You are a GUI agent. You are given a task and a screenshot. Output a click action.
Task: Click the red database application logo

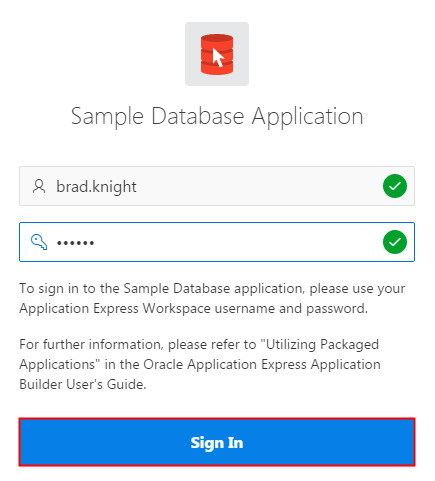(x=217, y=54)
